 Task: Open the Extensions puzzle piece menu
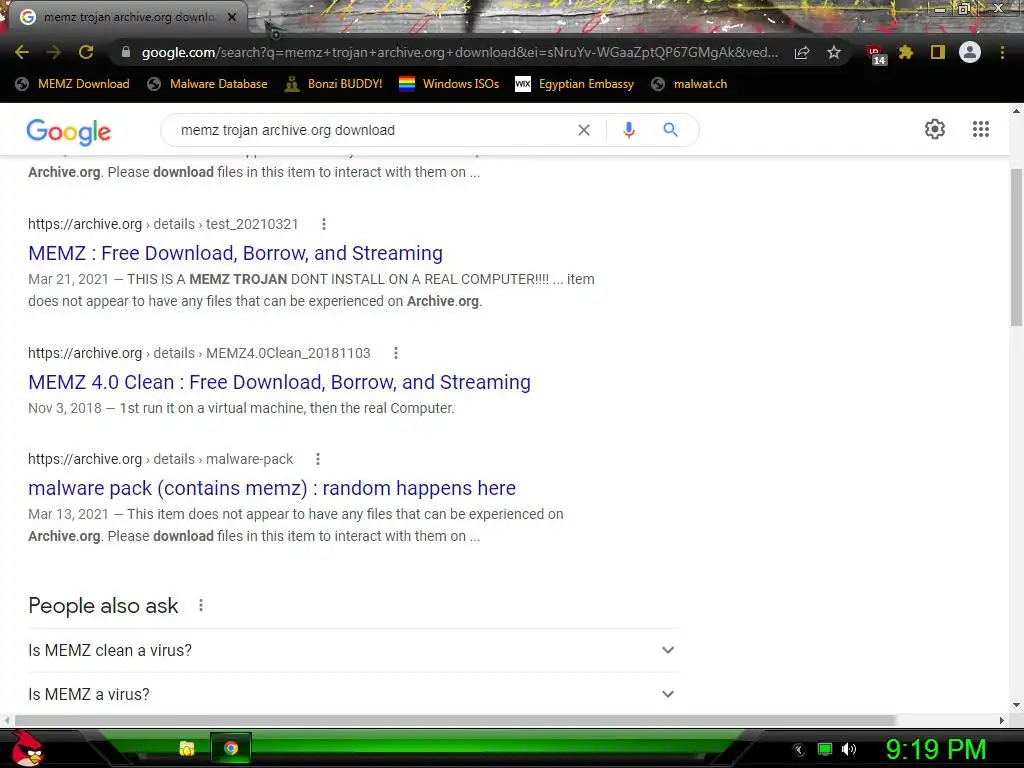click(906, 52)
